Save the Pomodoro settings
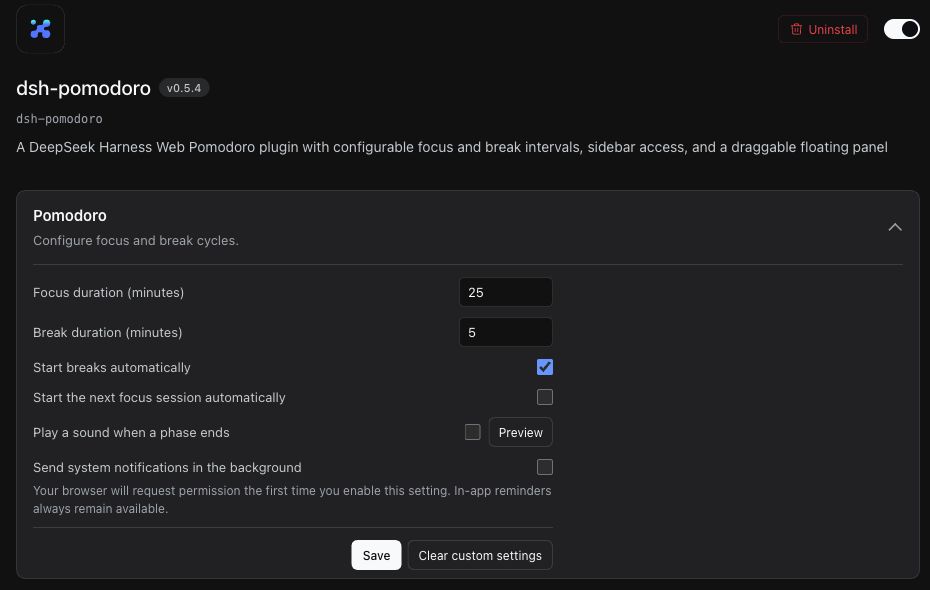This screenshot has width=930, height=590. [376, 555]
